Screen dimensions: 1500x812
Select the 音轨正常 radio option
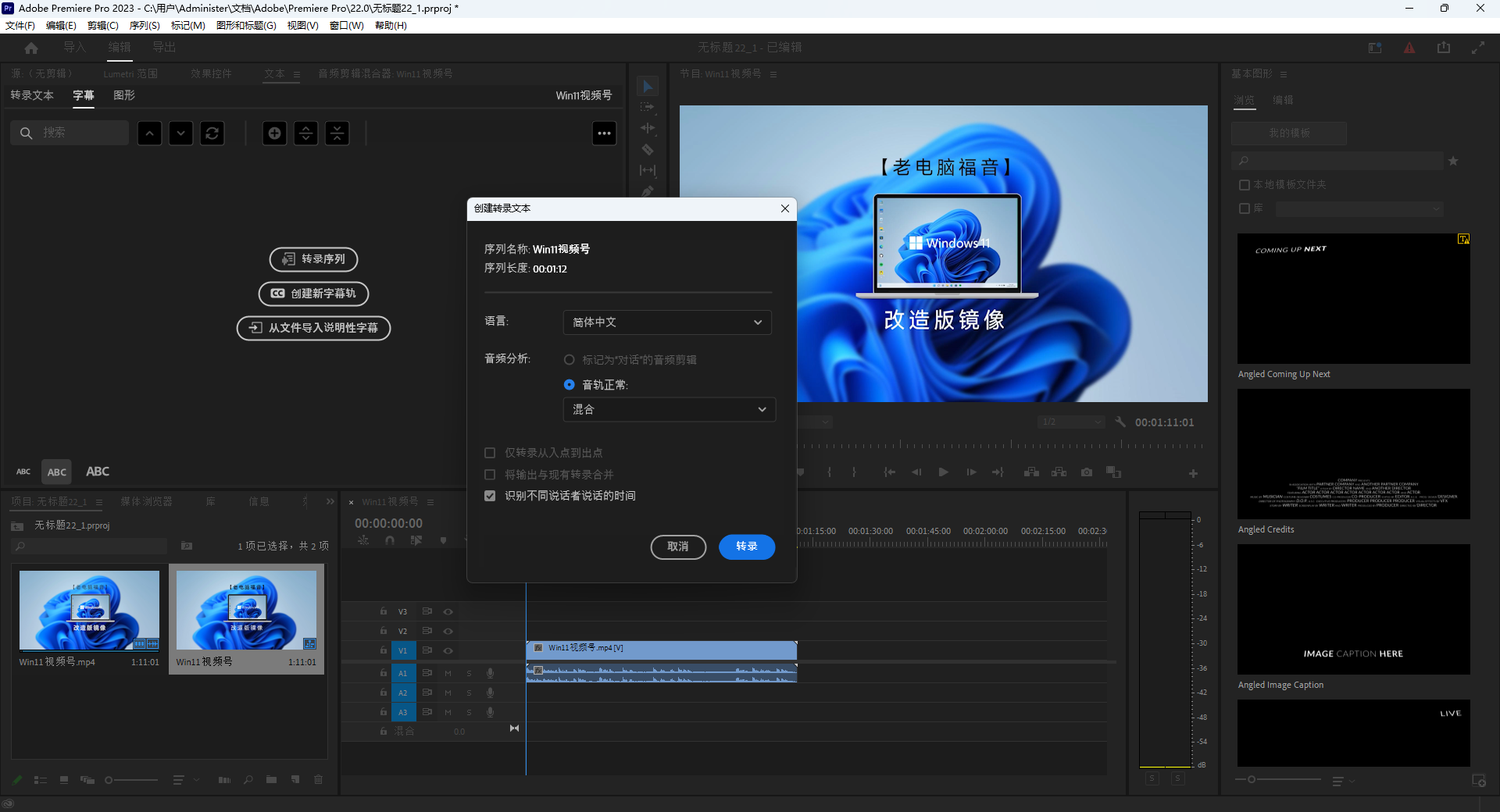(569, 385)
